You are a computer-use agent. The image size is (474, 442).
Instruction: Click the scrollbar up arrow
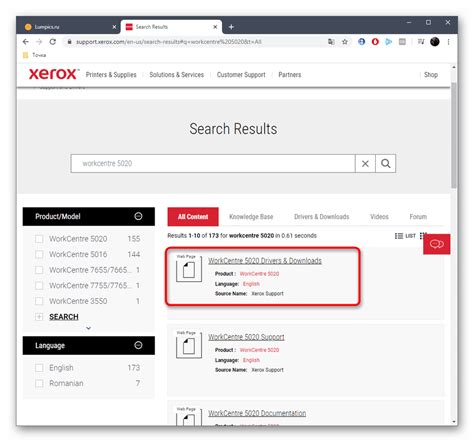tap(454, 67)
